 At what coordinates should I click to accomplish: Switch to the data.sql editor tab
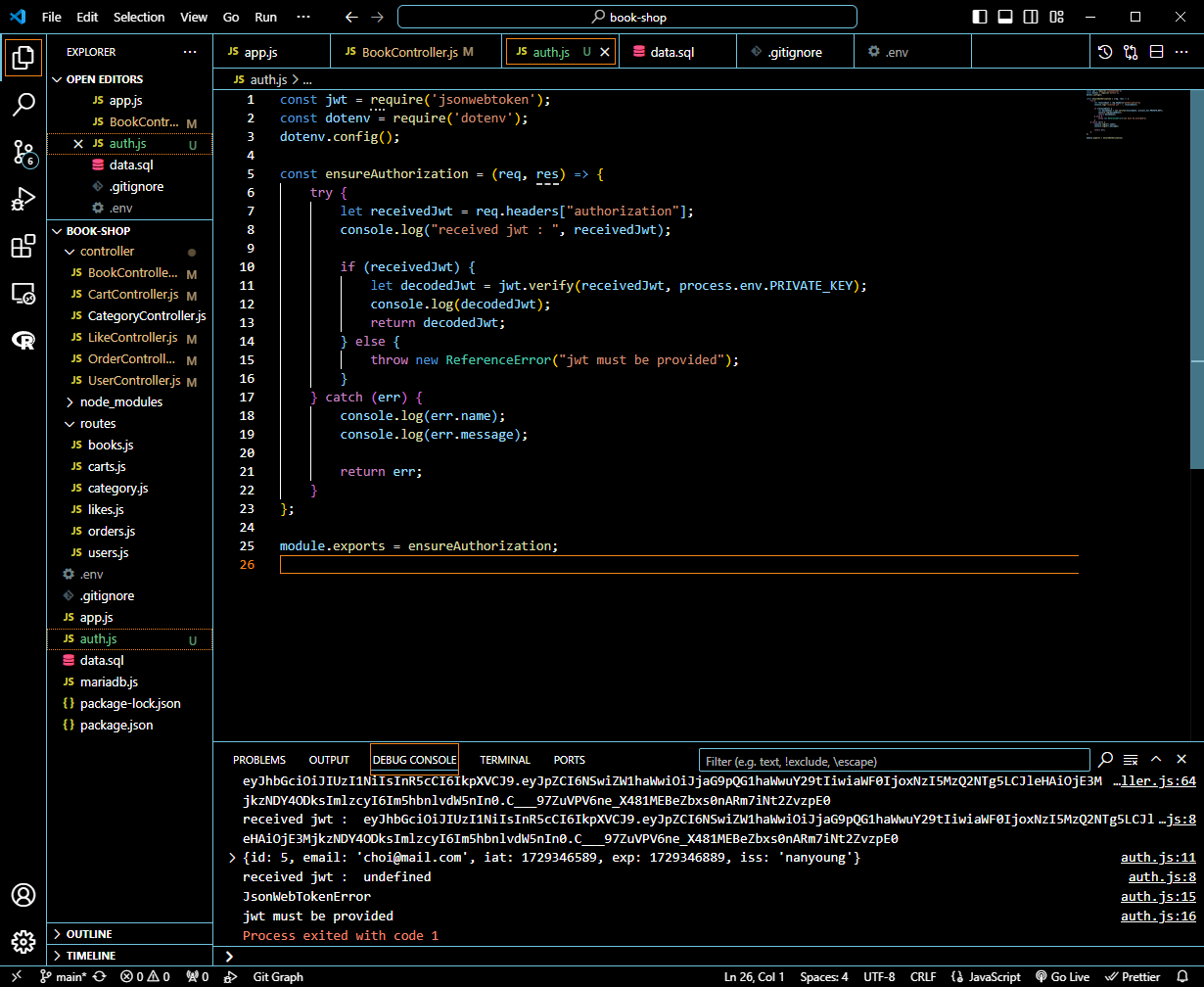click(678, 52)
